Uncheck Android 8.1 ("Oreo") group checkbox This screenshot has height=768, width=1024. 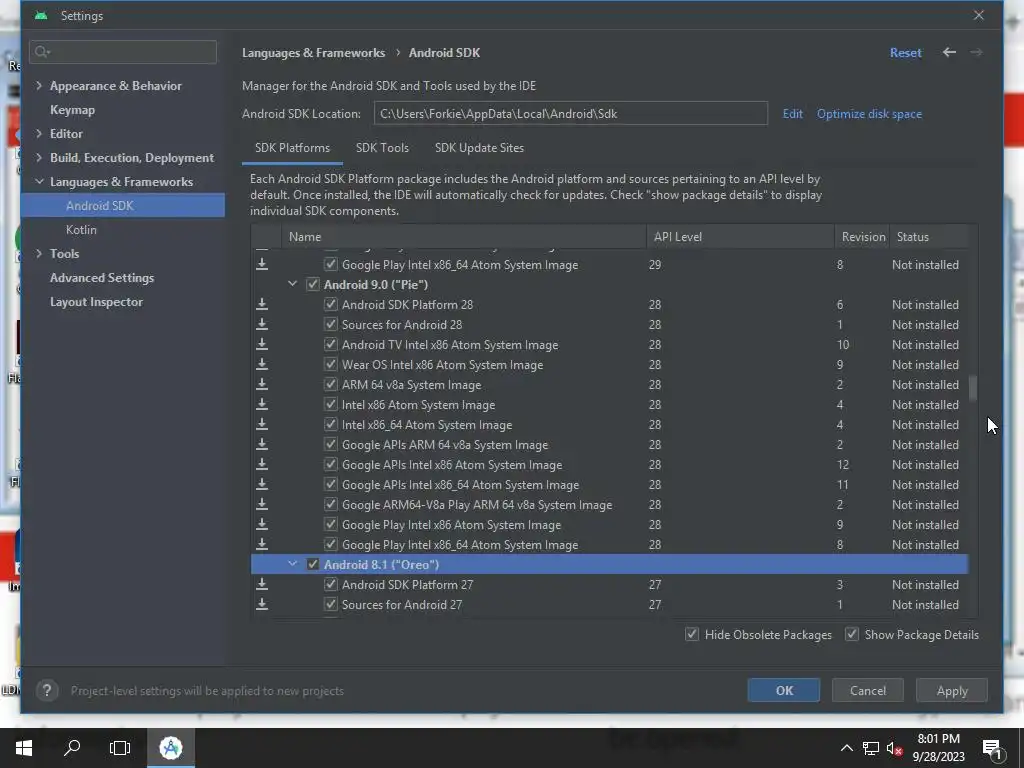(x=313, y=564)
